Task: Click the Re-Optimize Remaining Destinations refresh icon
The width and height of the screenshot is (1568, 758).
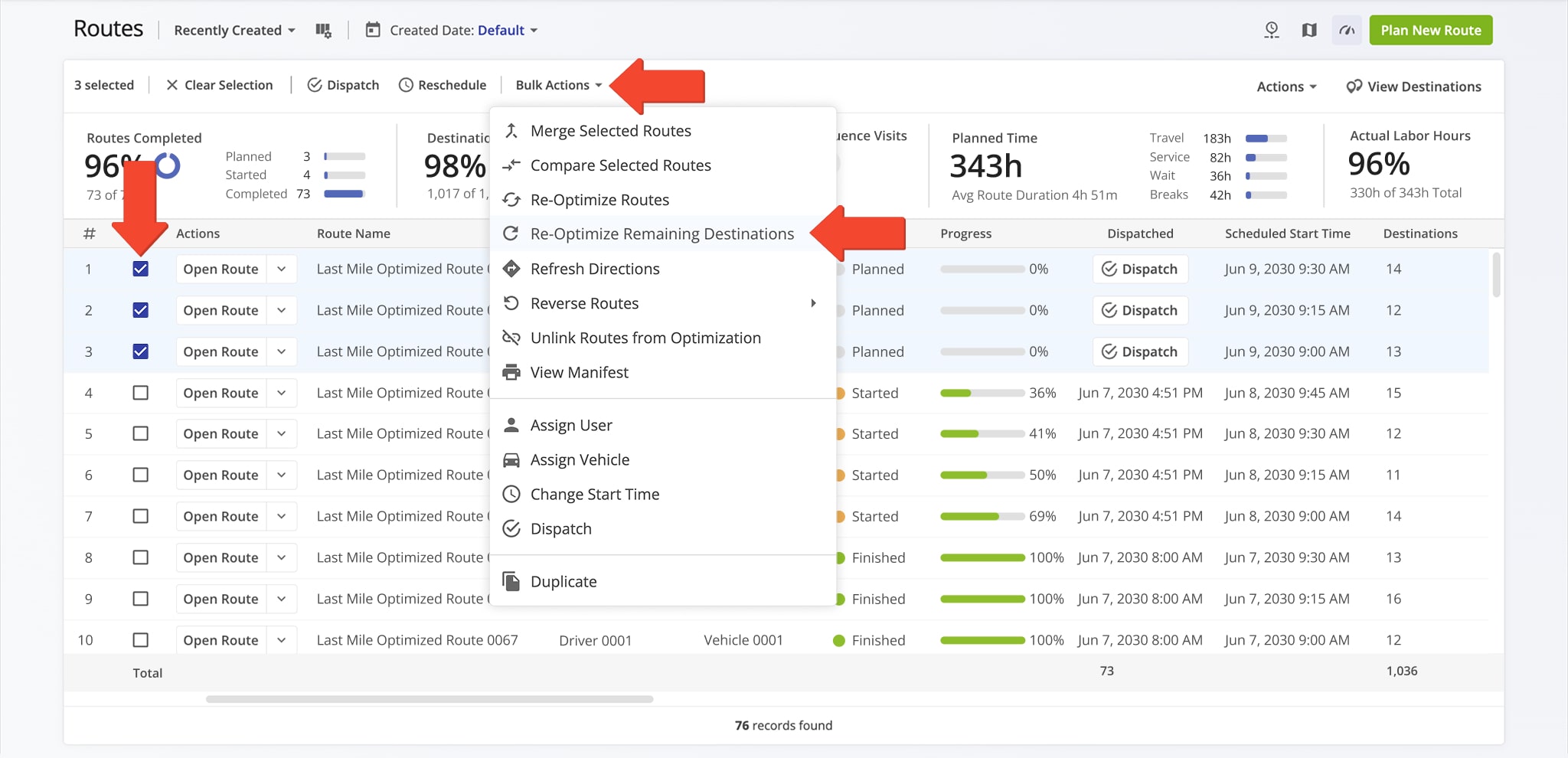Action: pos(511,234)
